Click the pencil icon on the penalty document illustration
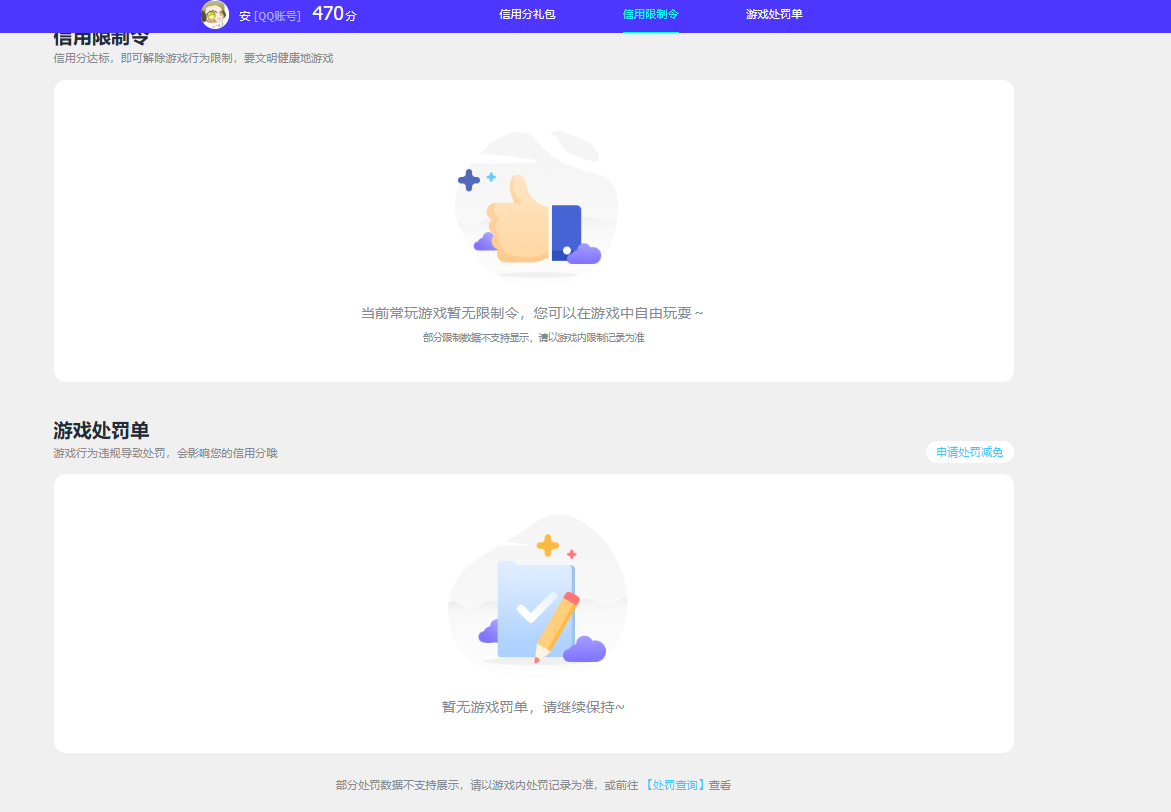 [x=557, y=622]
